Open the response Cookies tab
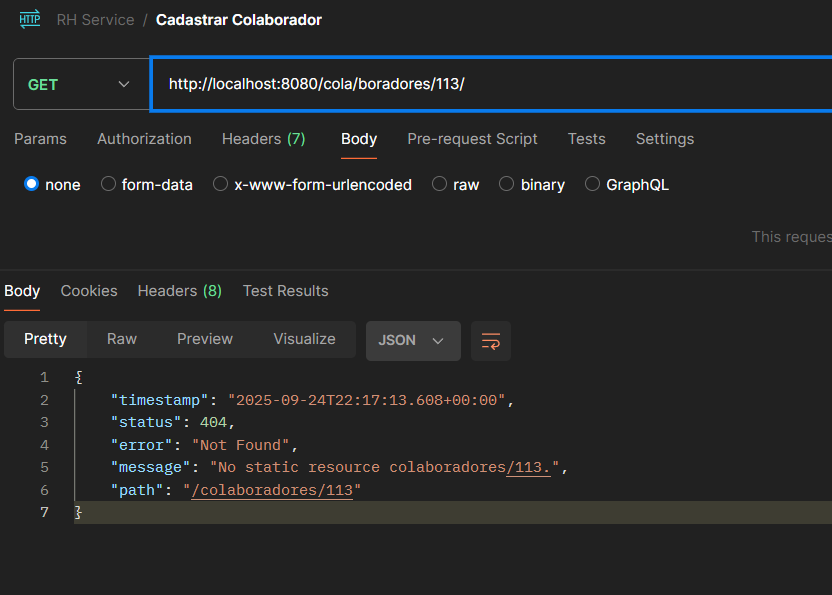This screenshot has width=832, height=595. [x=89, y=291]
